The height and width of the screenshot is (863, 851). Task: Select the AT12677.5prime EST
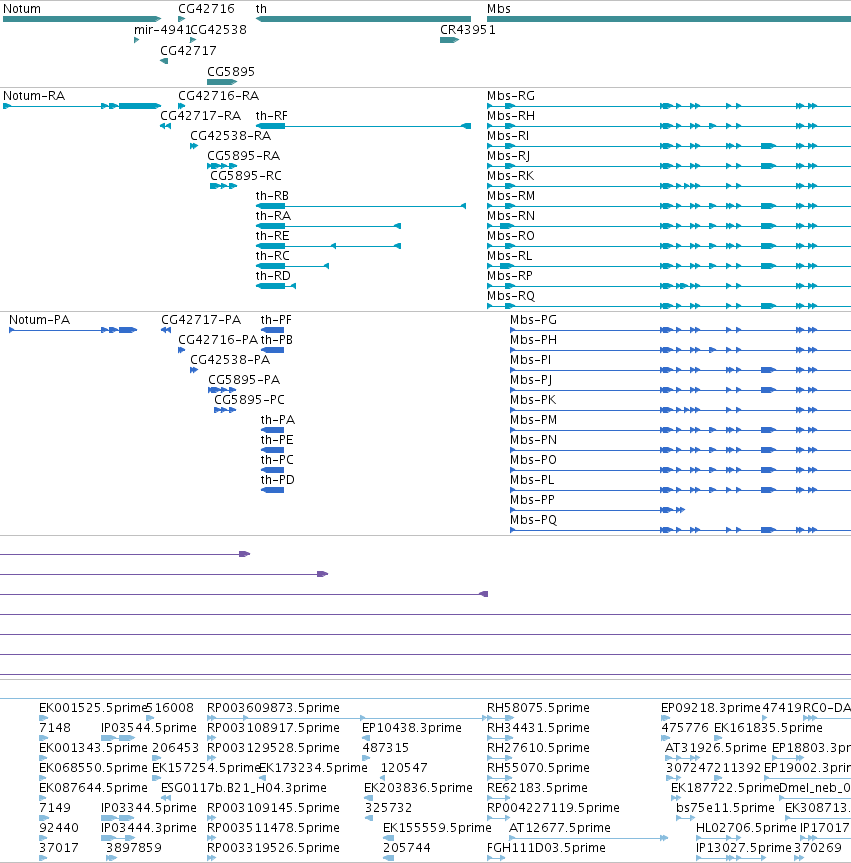pos(588,838)
